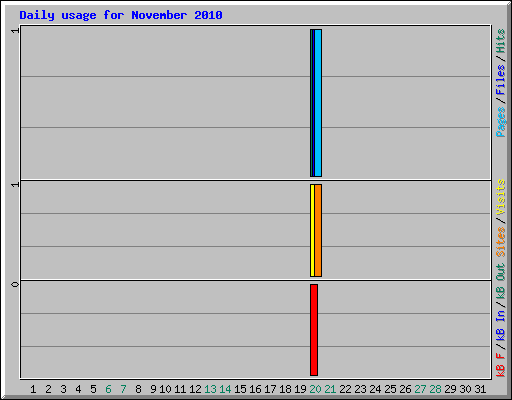Click the green day 21 label
The image size is (512, 400).
click(330, 389)
